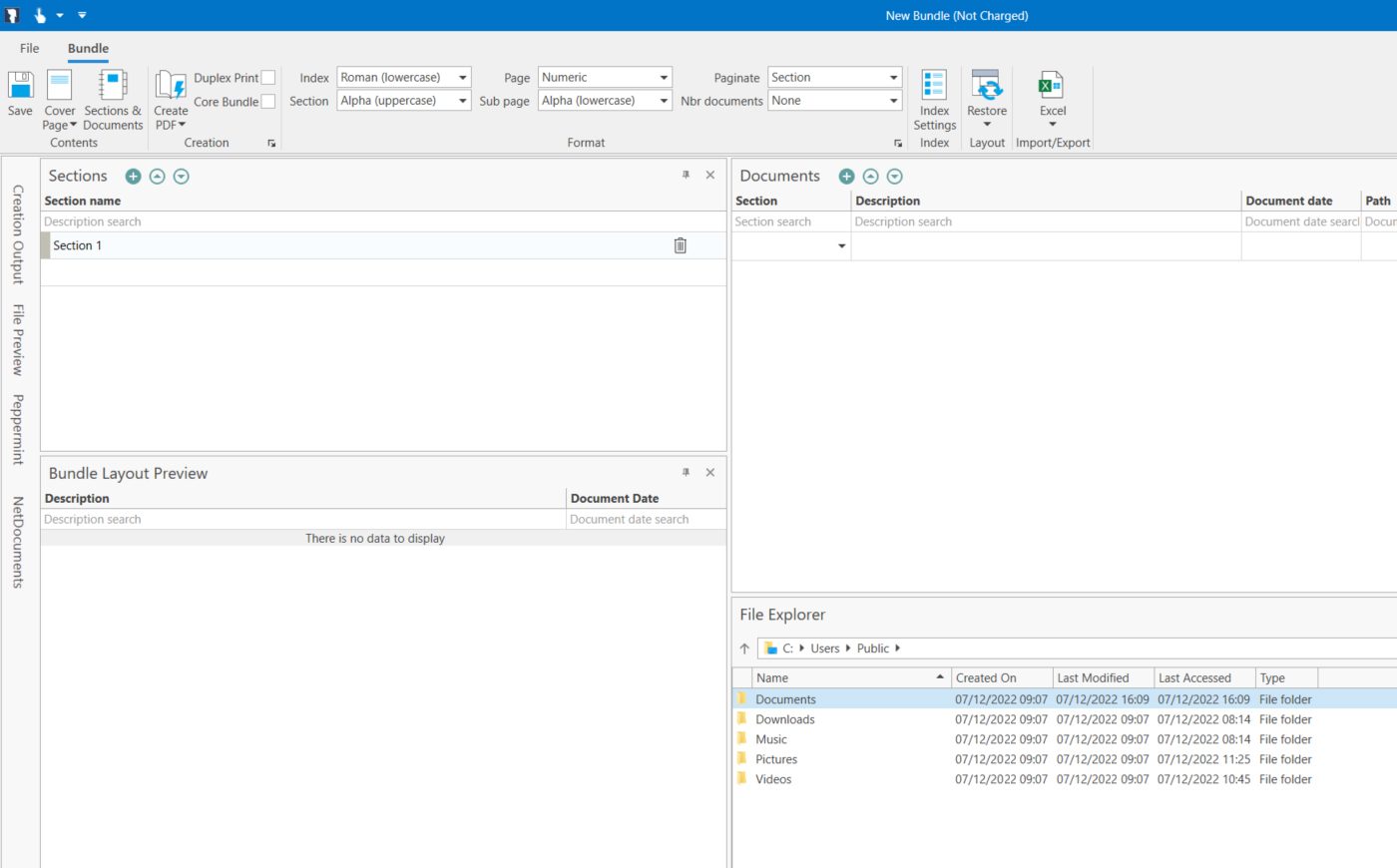The height and width of the screenshot is (868, 1397).
Task: Sort File Explorer by Created On
Action: pyautogui.click(x=1002, y=678)
